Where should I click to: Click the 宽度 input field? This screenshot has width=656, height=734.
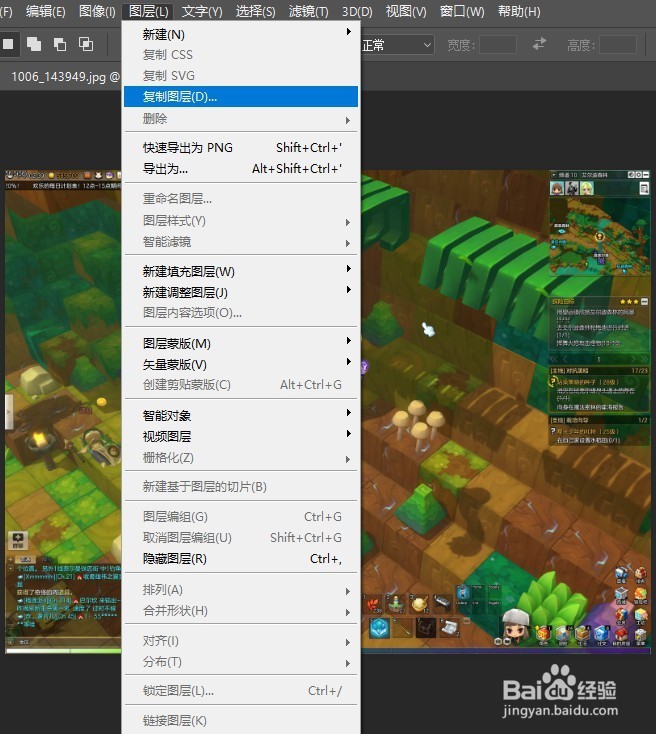[x=498, y=45]
